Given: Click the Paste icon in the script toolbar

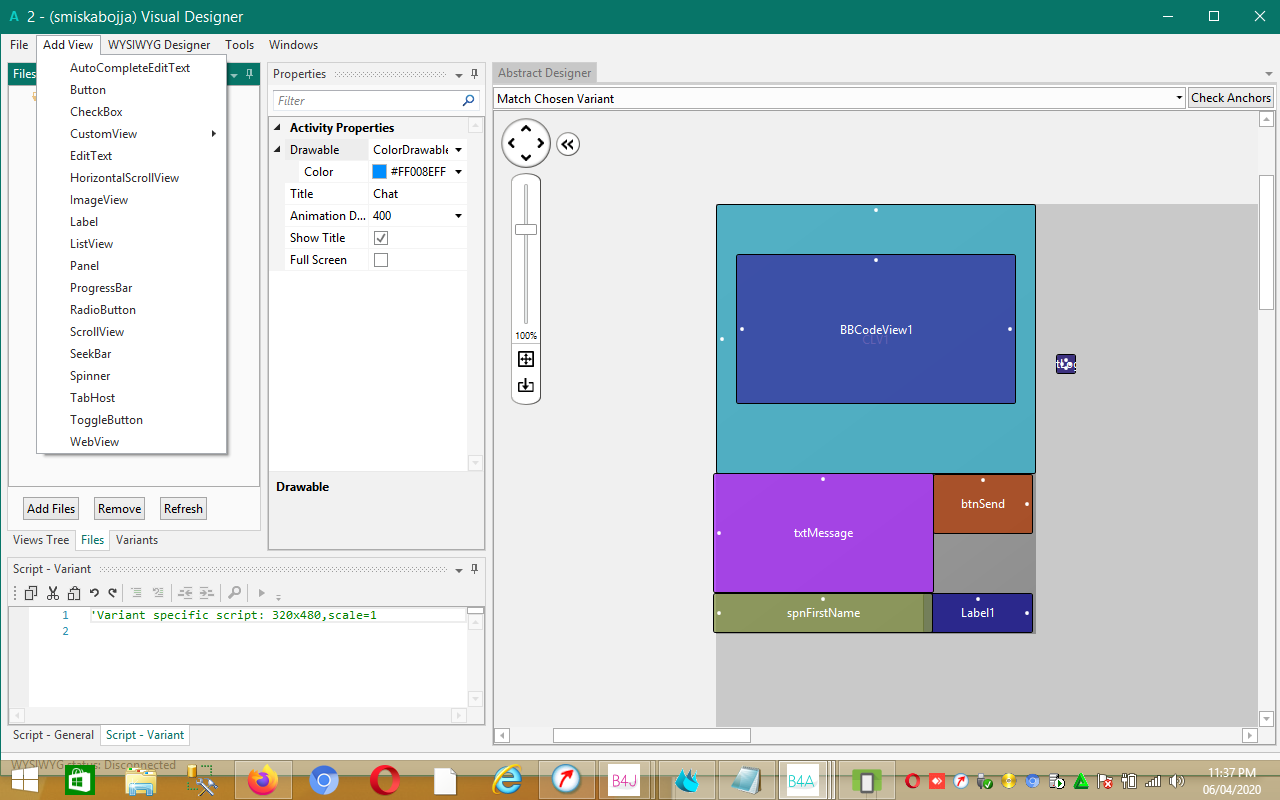Looking at the screenshot, I should tap(74, 593).
